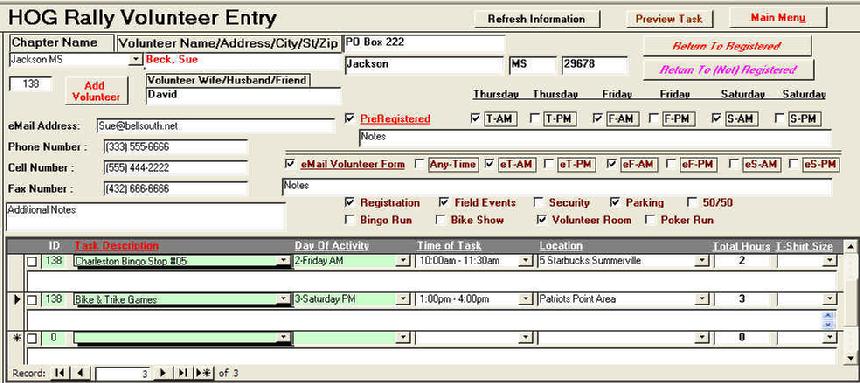Click the Preview Task button
Viewport: 860px width, 383px height.
click(669, 19)
